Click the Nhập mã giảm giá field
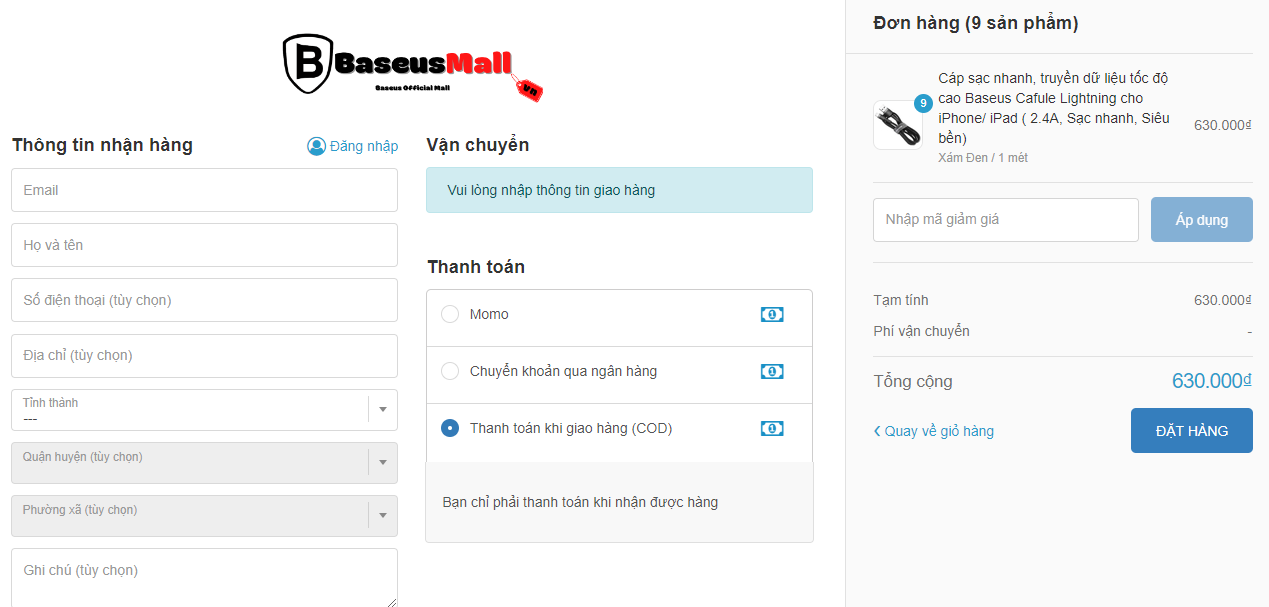 coord(1005,220)
